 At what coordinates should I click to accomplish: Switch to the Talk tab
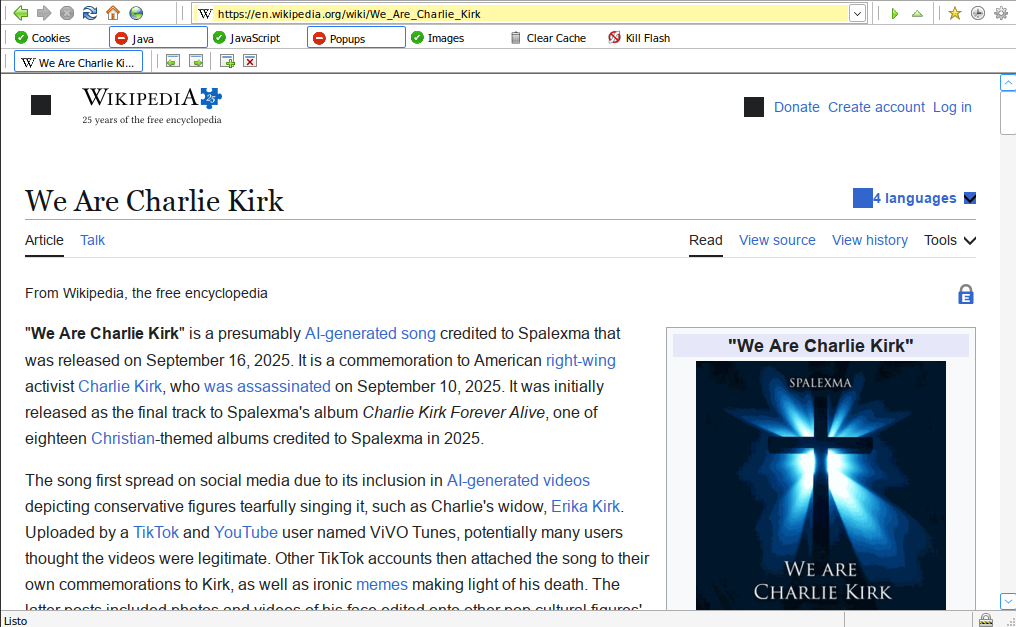tap(92, 240)
